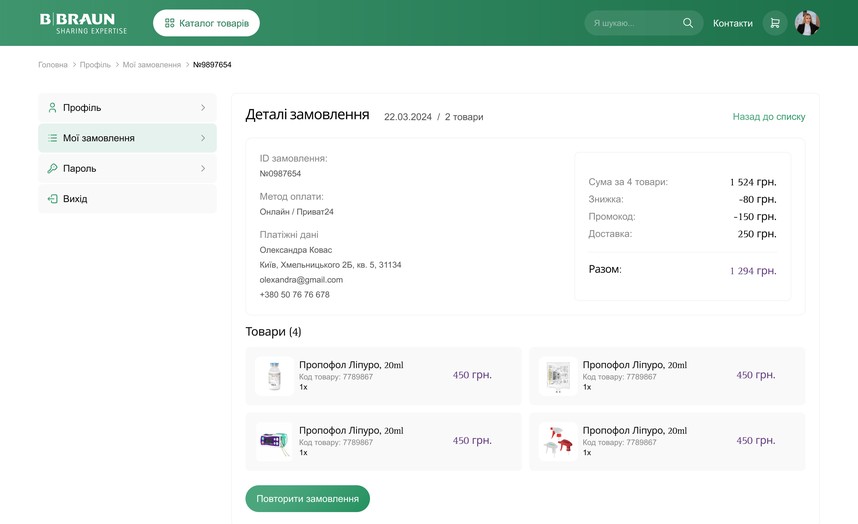This screenshot has width=858, height=524.
Task: Open Профіль sidebar item
Action: 127,108
